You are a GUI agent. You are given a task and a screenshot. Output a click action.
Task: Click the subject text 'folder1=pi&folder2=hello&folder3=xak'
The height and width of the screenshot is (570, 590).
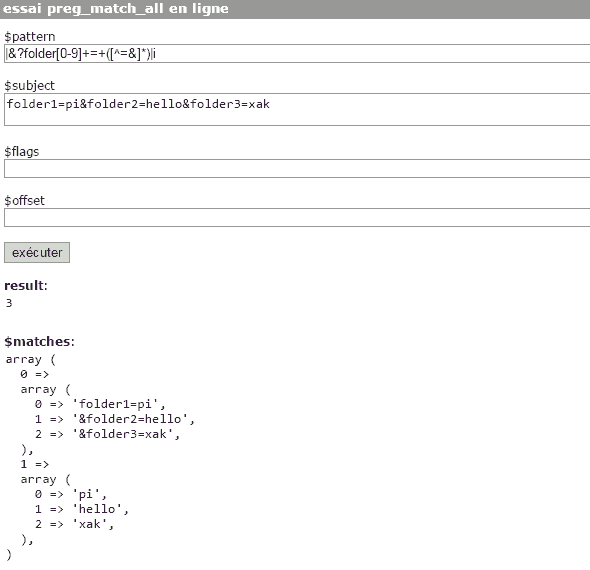click(138, 104)
